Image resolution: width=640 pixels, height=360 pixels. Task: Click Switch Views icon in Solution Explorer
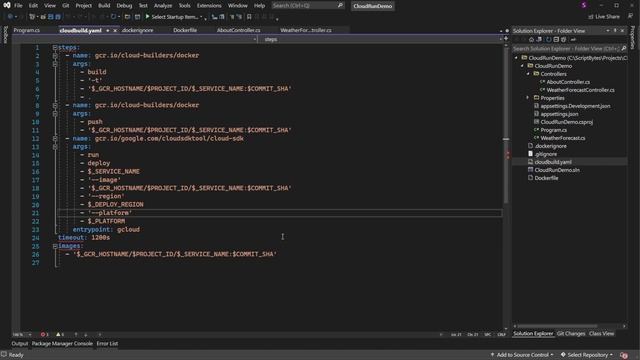539,40
